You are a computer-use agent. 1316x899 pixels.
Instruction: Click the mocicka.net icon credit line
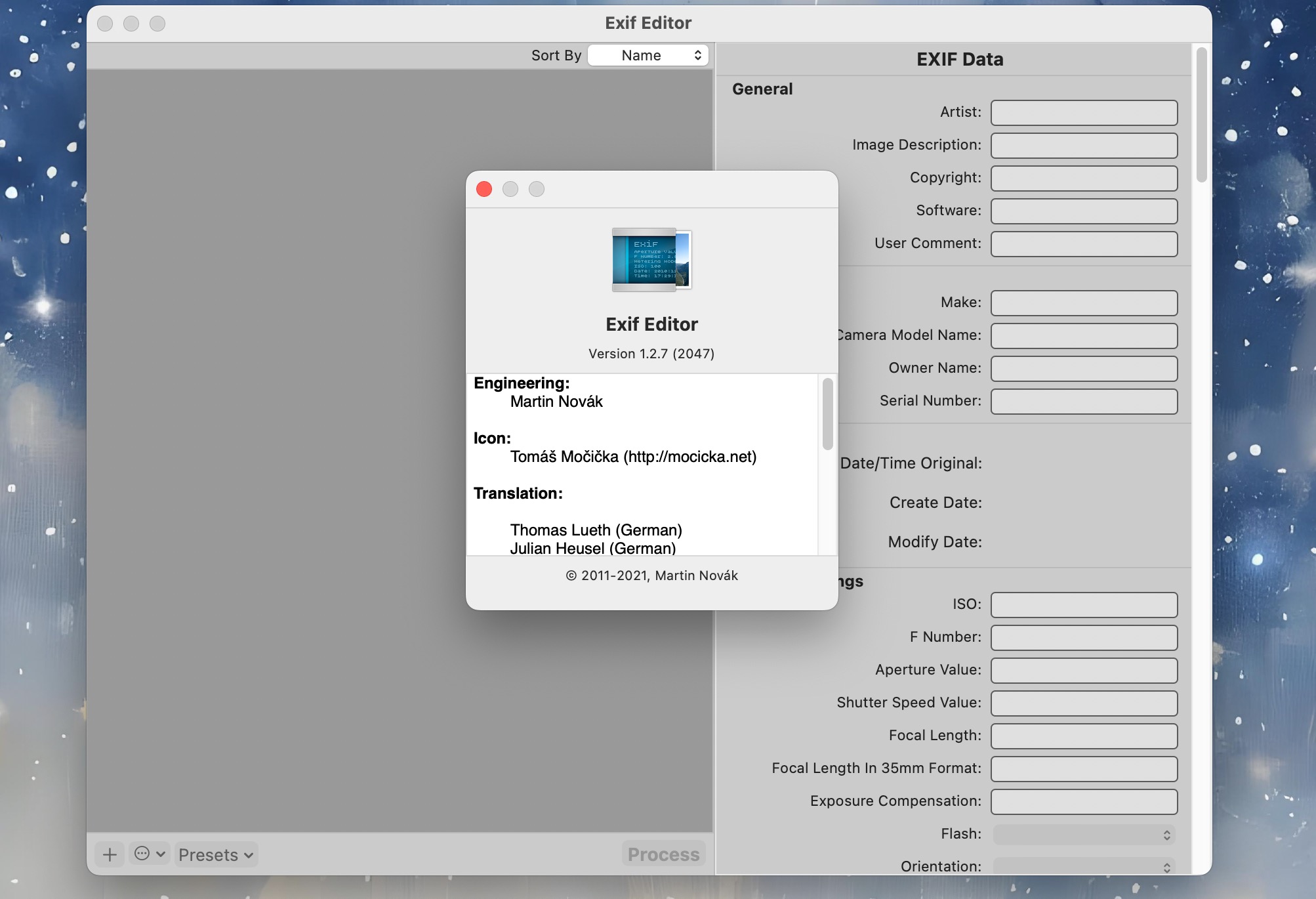(633, 457)
